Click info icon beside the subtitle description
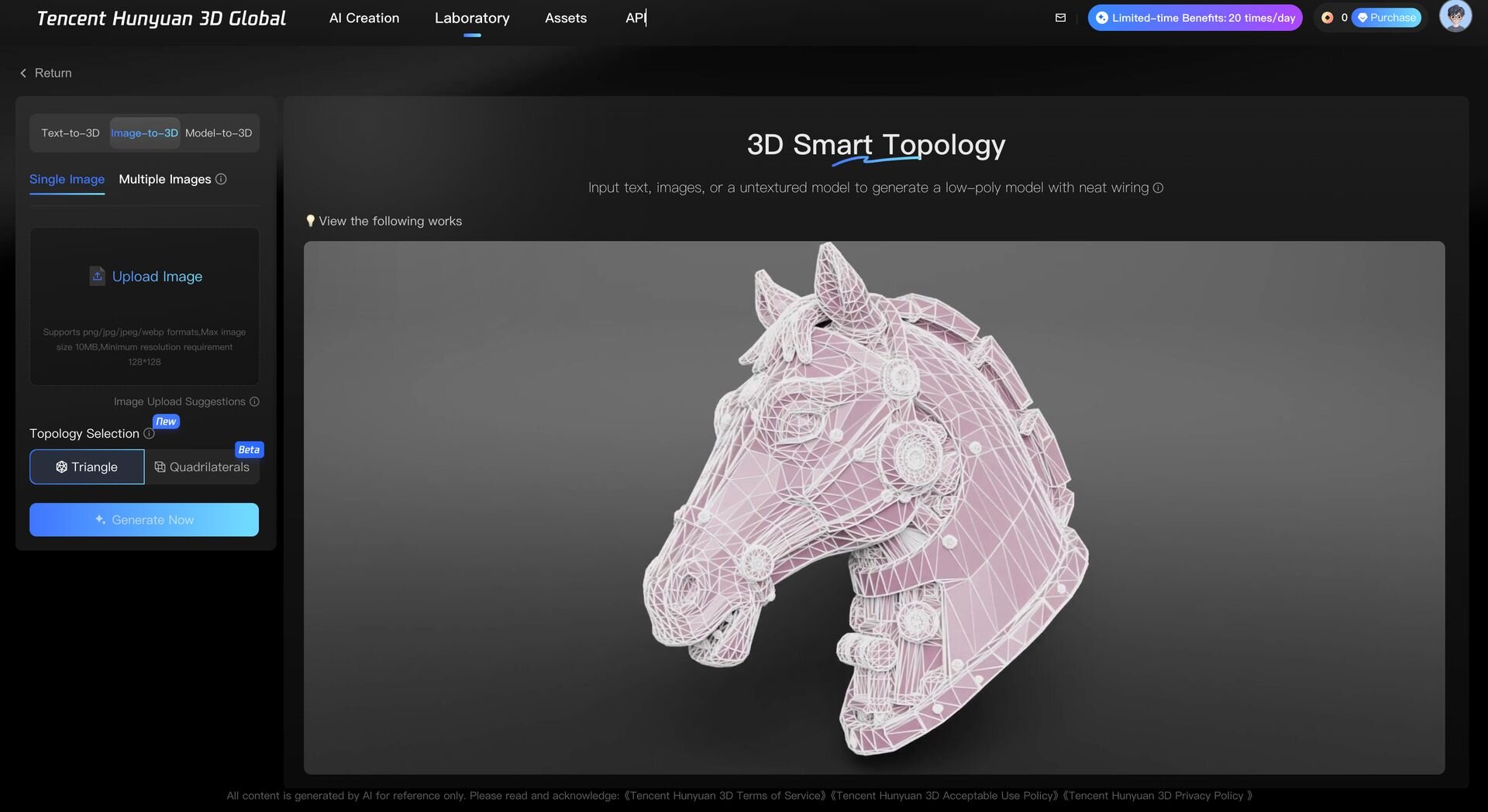1488x812 pixels. tap(1158, 188)
